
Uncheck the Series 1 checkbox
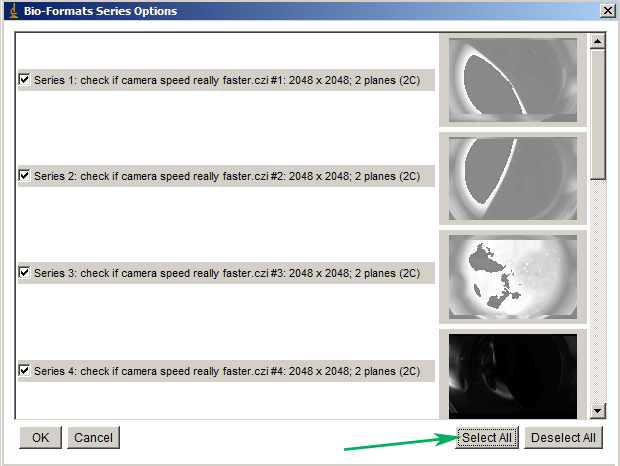click(x=25, y=80)
